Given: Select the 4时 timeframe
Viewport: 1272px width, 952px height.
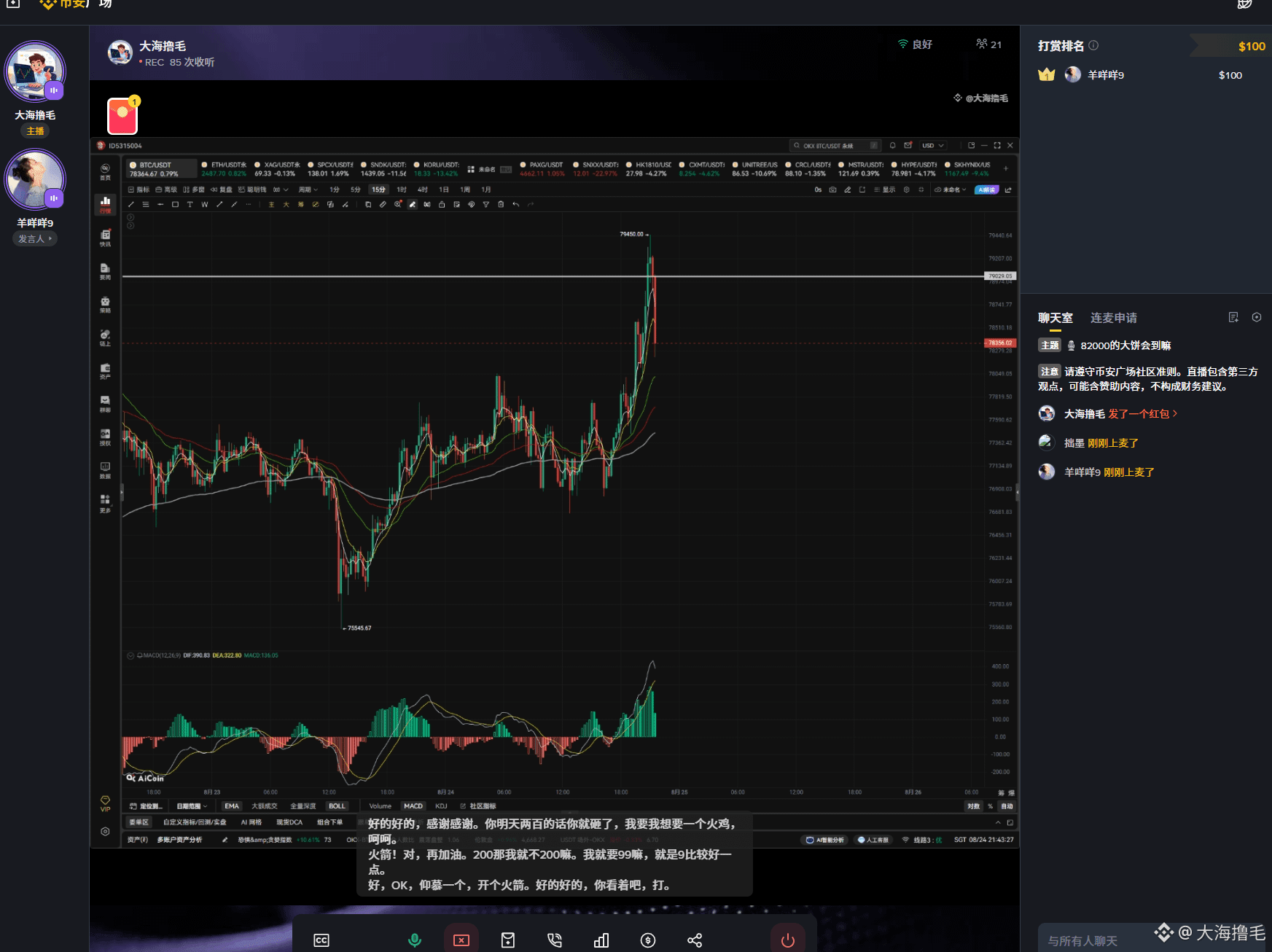Looking at the screenshot, I should pyautogui.click(x=423, y=190).
